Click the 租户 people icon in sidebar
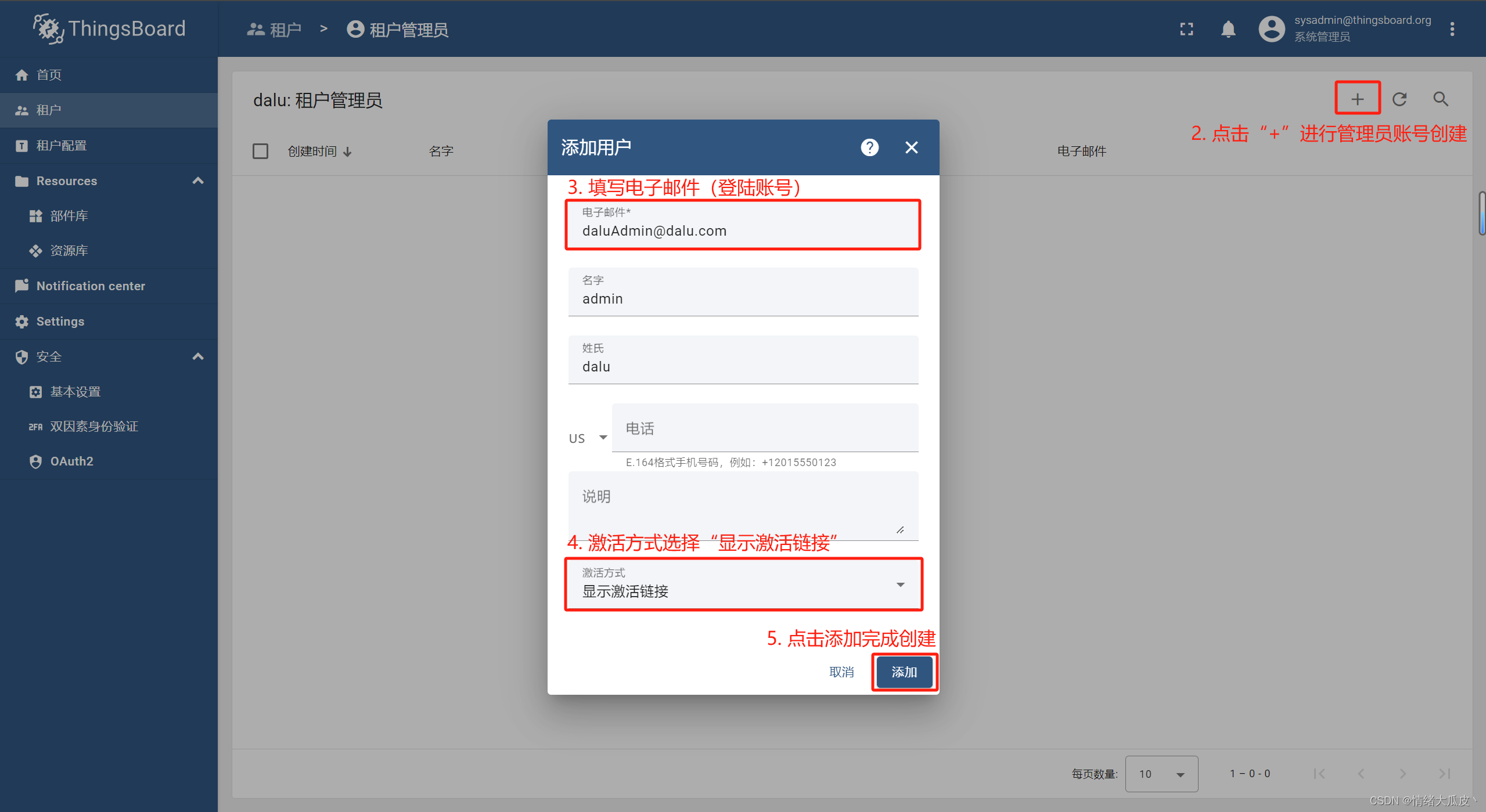 (22, 110)
